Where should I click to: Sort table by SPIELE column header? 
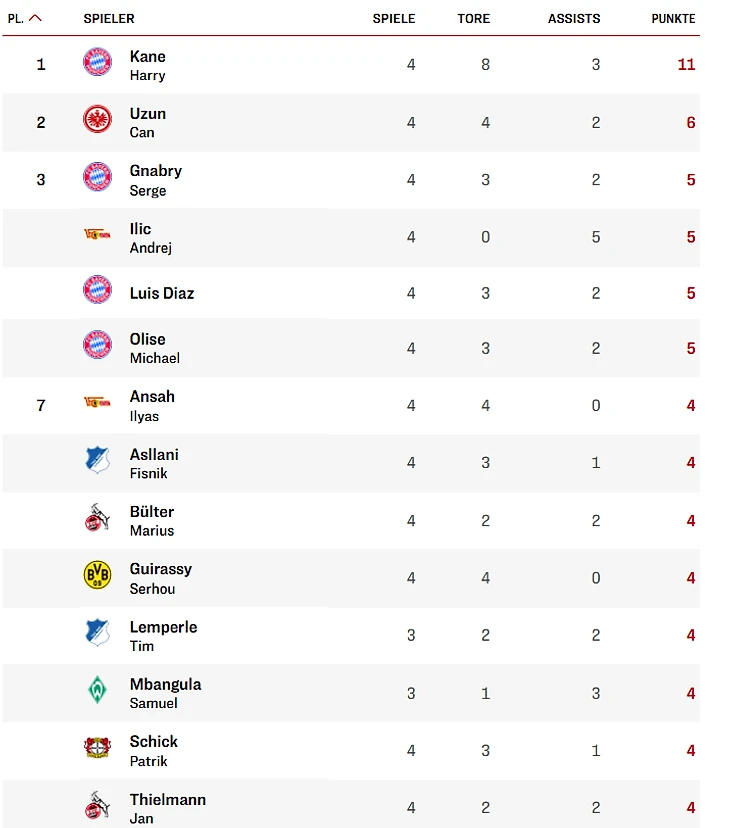pos(394,18)
